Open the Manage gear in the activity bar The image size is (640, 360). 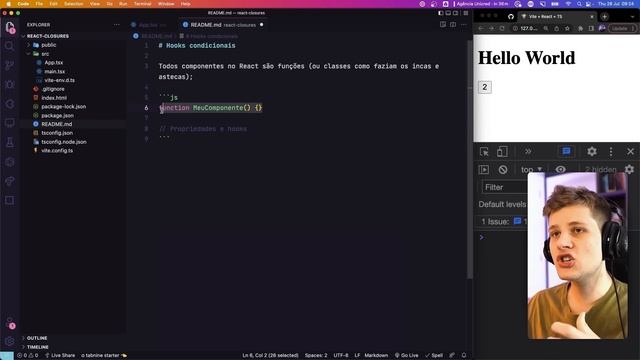coord(10,341)
